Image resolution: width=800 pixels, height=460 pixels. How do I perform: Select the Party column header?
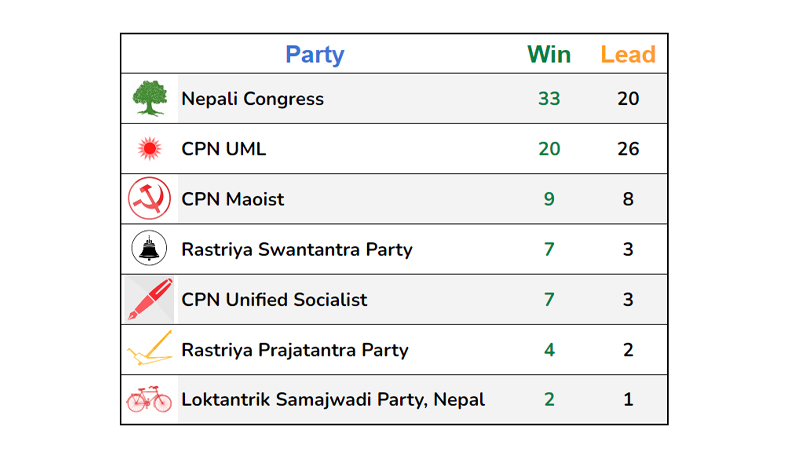pyautogui.click(x=315, y=55)
